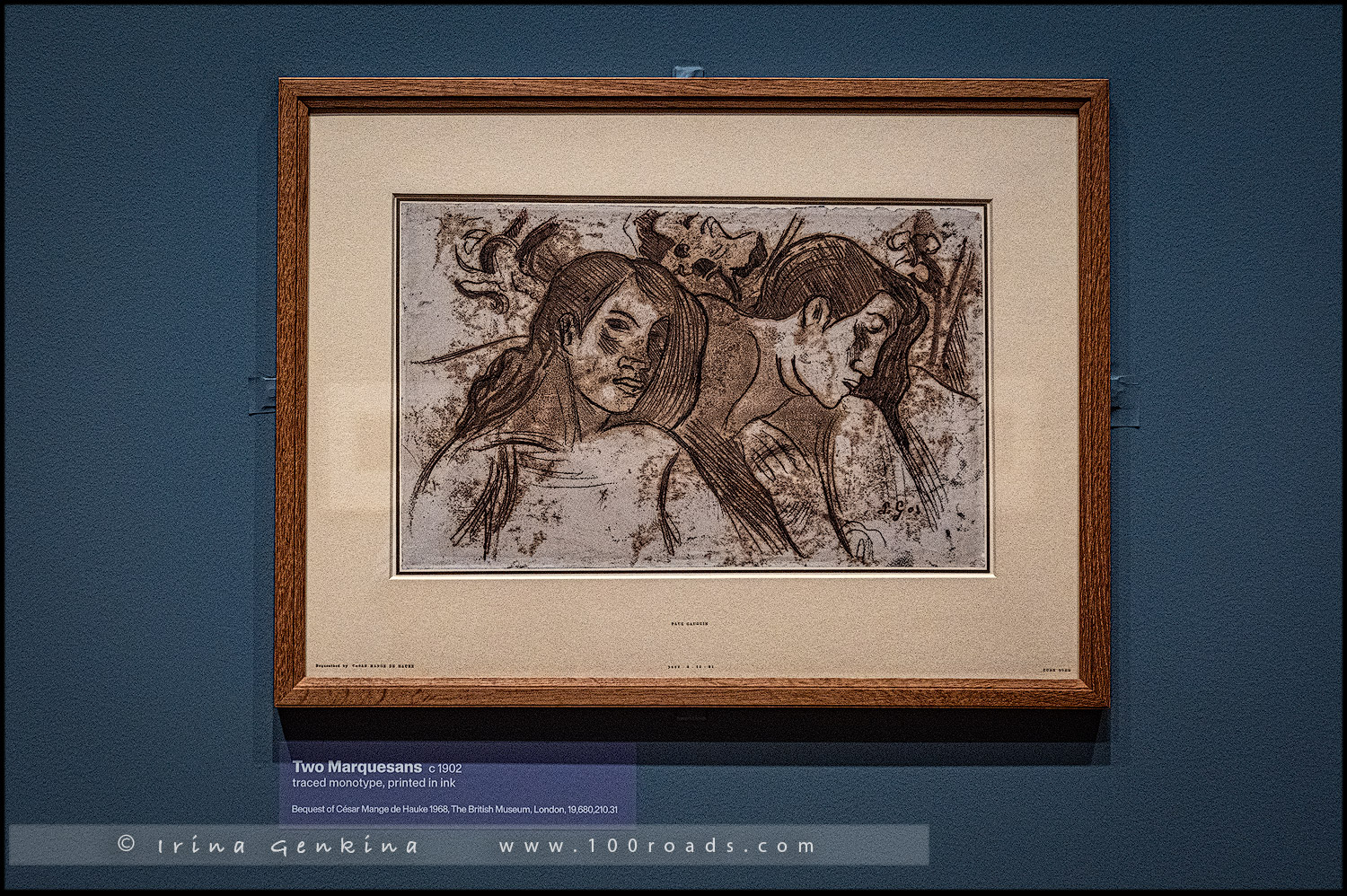Image resolution: width=1347 pixels, height=896 pixels.
Task: Click the "Paul Gauguin" inscription on mat
Action: (x=689, y=623)
